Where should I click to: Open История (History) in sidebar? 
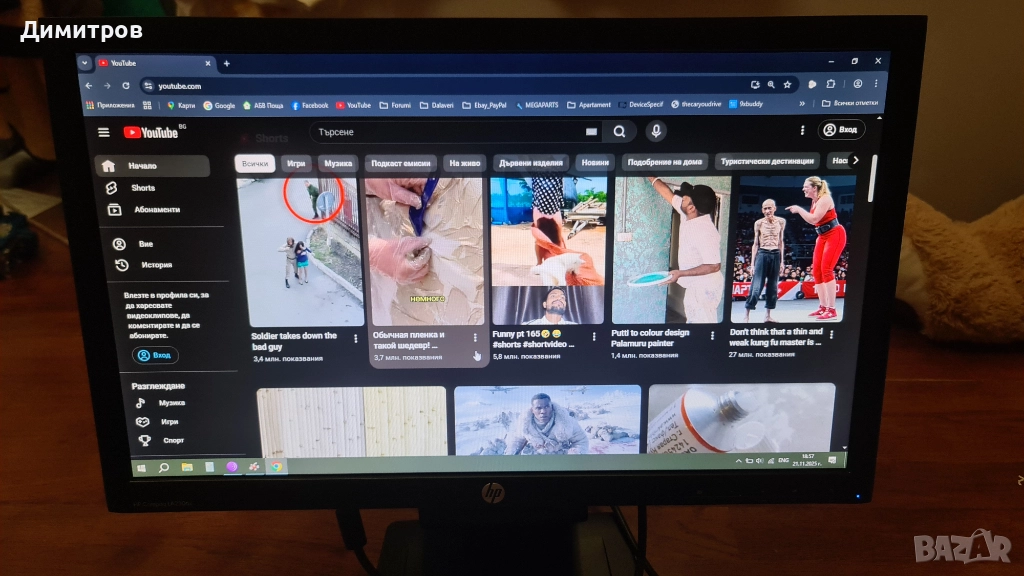156,265
